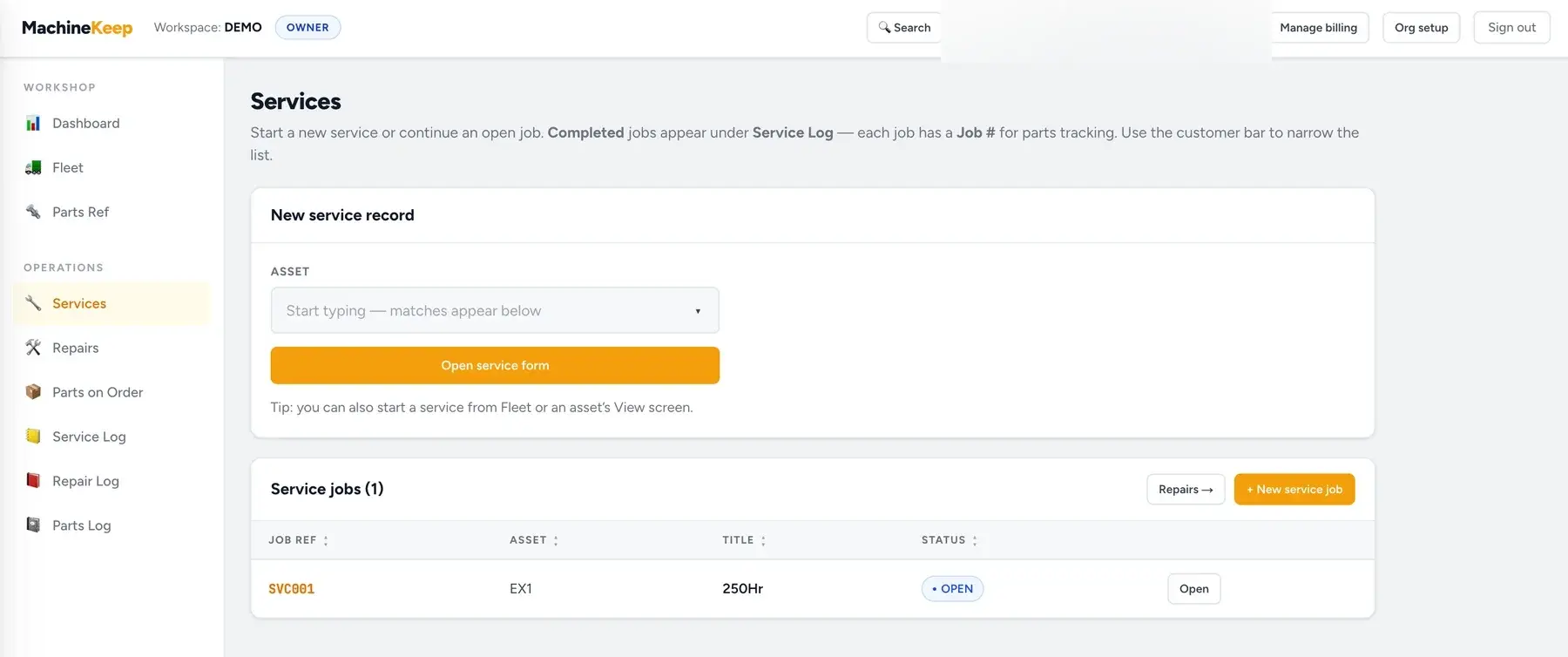Navigate to Repair Log
This screenshot has width=1568, height=657.
112,481
